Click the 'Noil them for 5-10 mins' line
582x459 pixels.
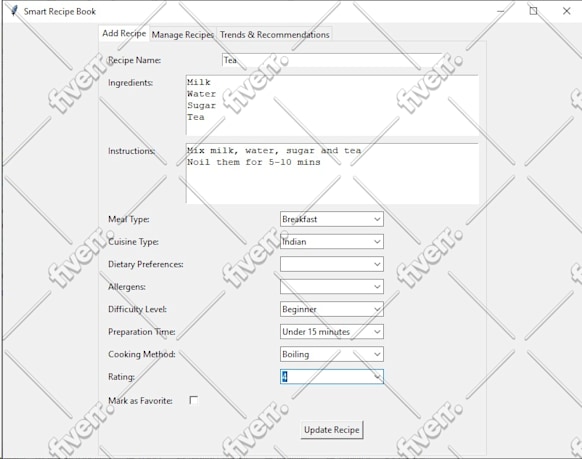254,162
